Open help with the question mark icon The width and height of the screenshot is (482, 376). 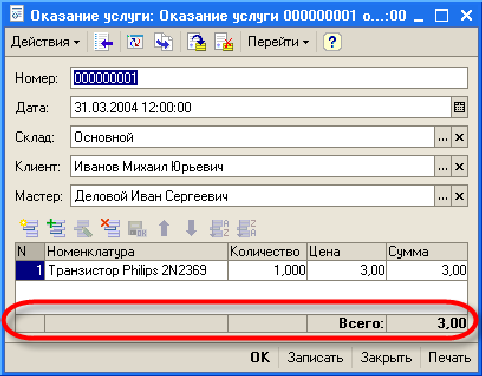[332, 42]
